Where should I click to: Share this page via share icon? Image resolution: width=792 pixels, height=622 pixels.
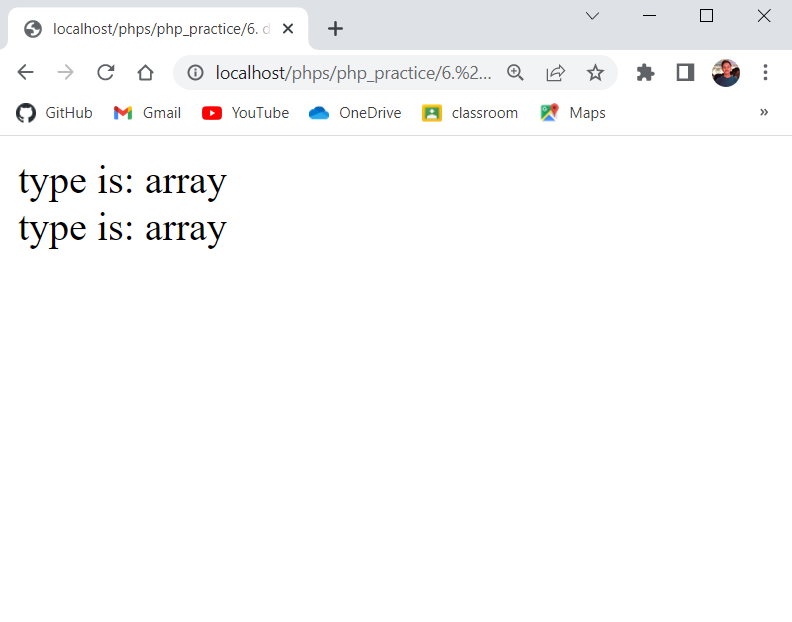point(555,72)
